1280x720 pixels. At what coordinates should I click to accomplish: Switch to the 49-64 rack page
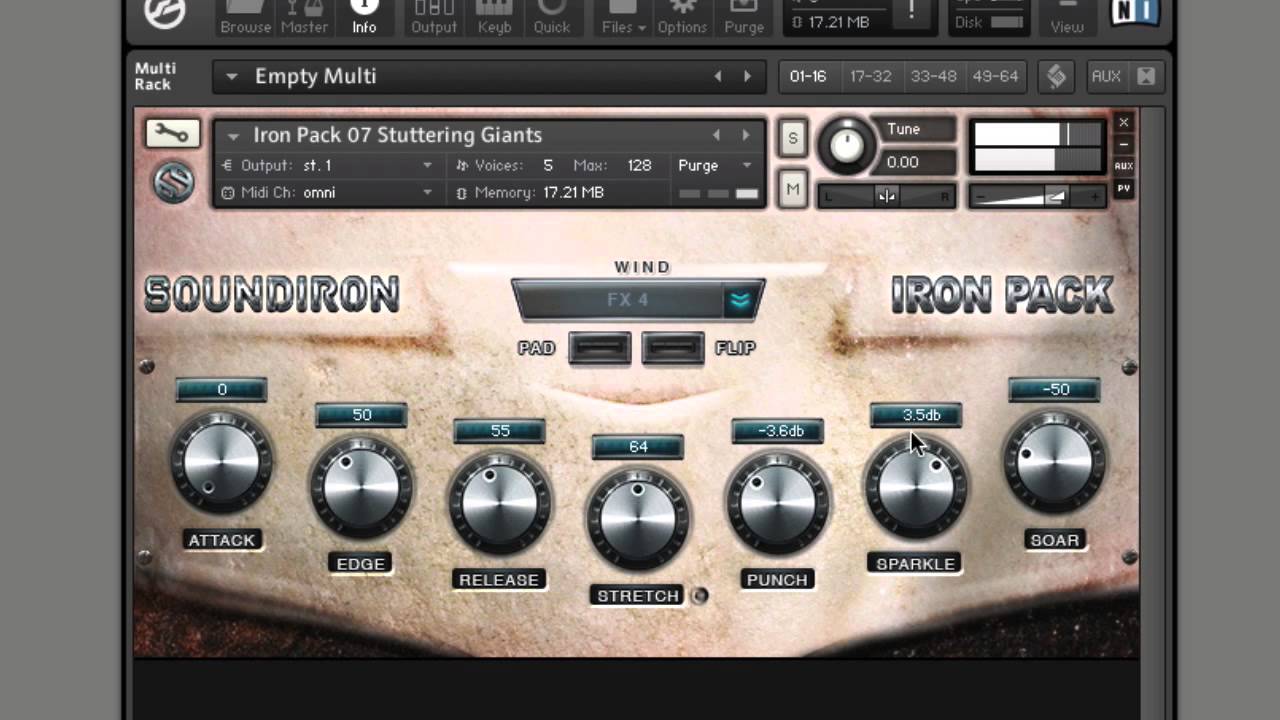tap(995, 76)
